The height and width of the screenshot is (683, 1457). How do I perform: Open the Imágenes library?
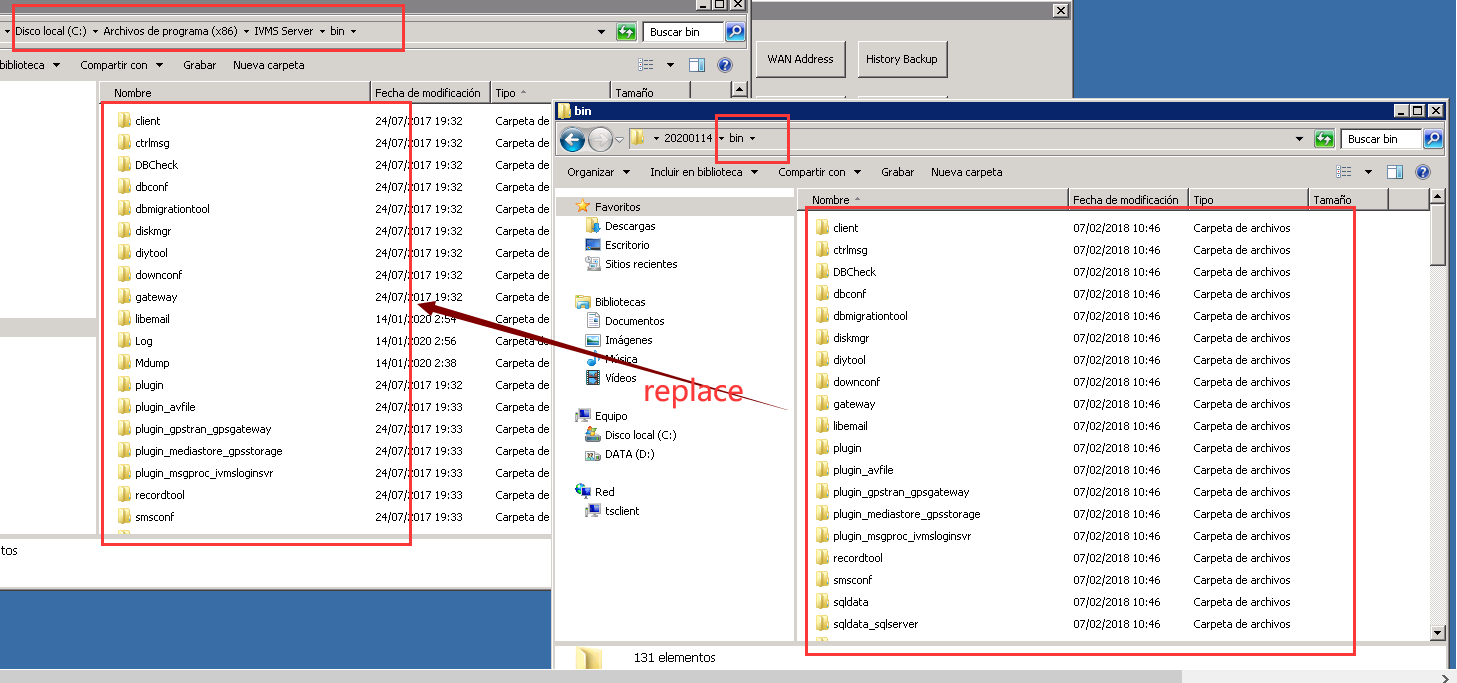coord(628,340)
